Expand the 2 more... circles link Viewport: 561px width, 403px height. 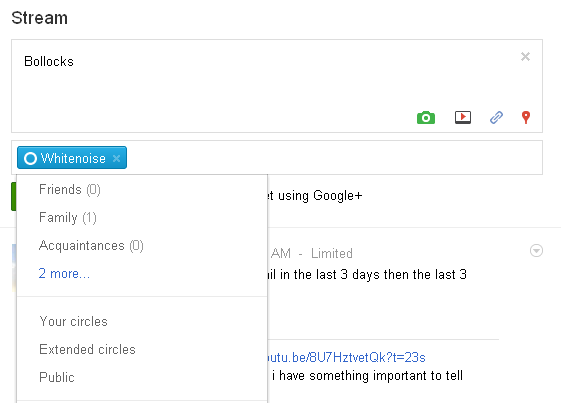tap(64, 273)
